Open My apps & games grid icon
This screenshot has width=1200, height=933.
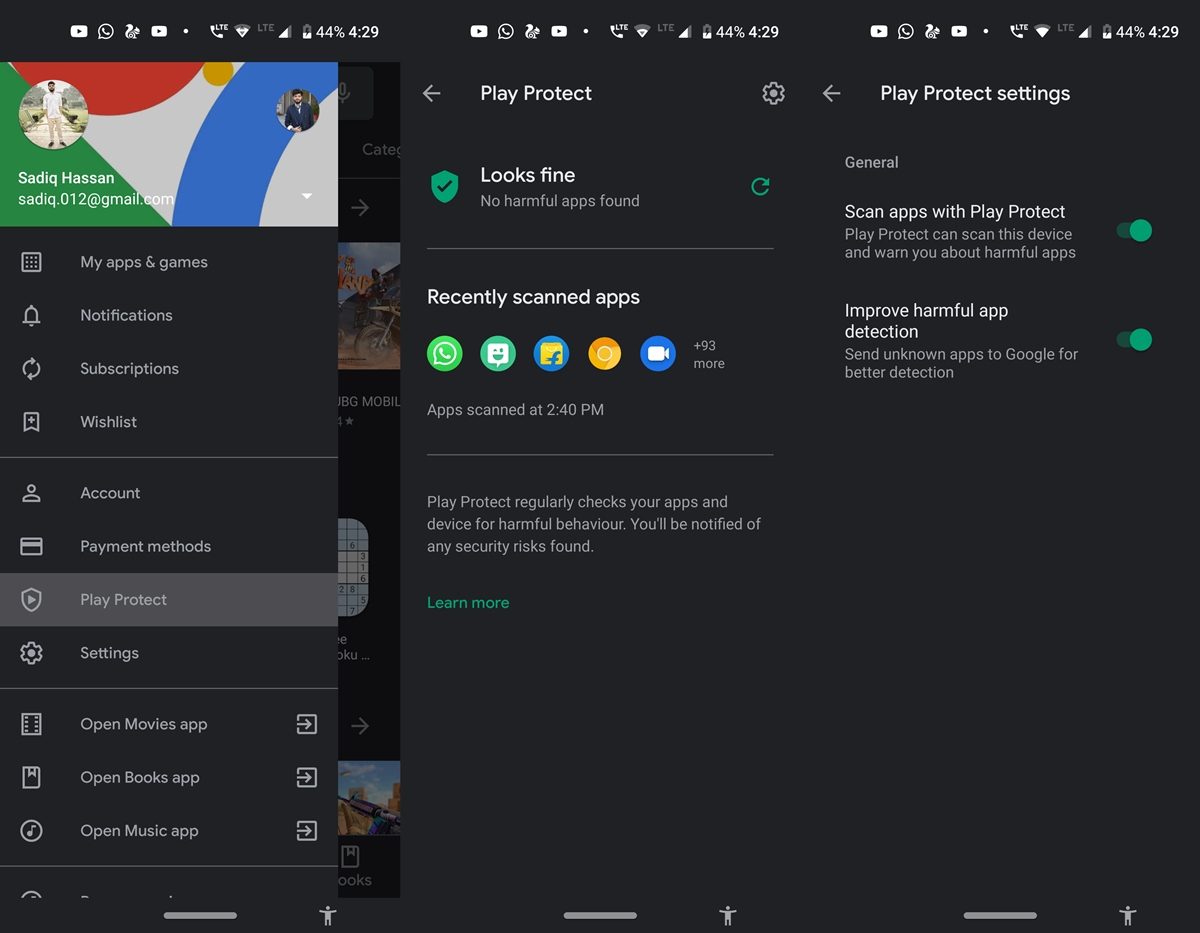(x=31, y=262)
